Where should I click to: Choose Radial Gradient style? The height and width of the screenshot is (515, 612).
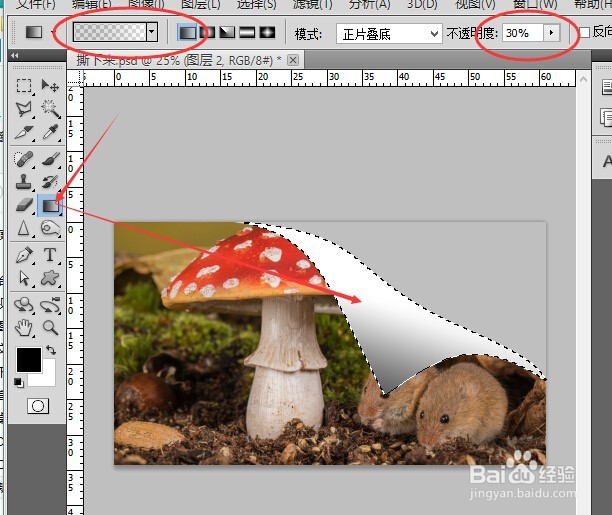tap(207, 32)
